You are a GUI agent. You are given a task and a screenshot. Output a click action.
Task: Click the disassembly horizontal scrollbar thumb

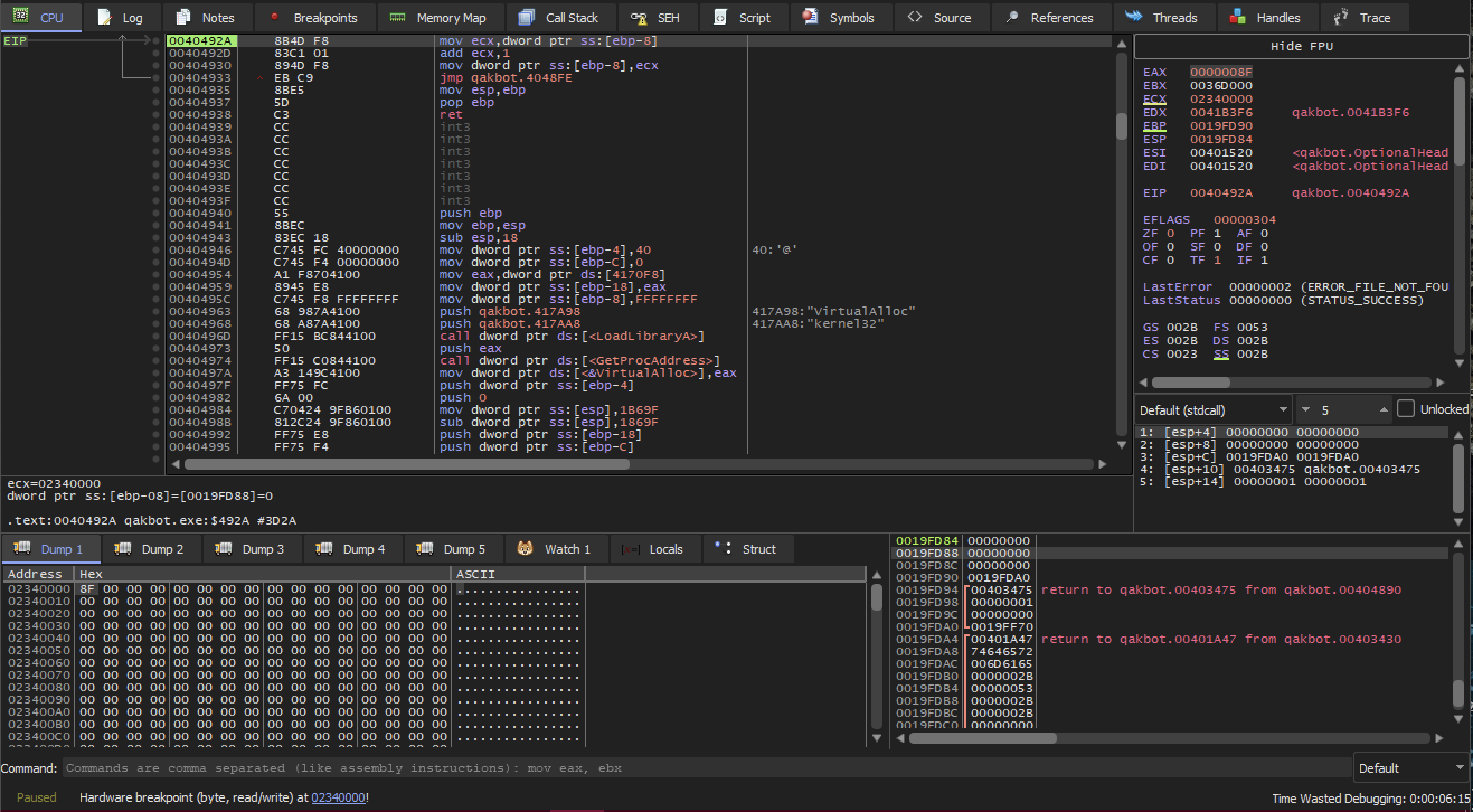407,464
